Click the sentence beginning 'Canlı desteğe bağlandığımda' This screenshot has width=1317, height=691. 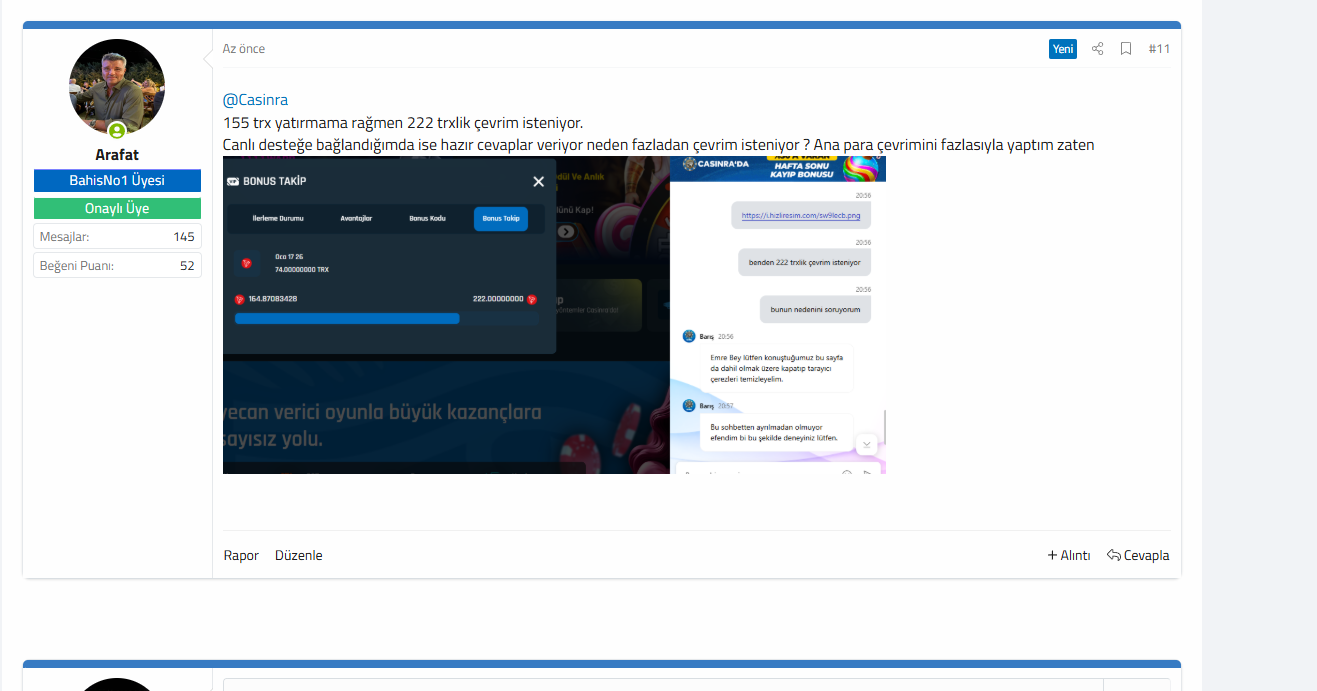[x=659, y=145]
